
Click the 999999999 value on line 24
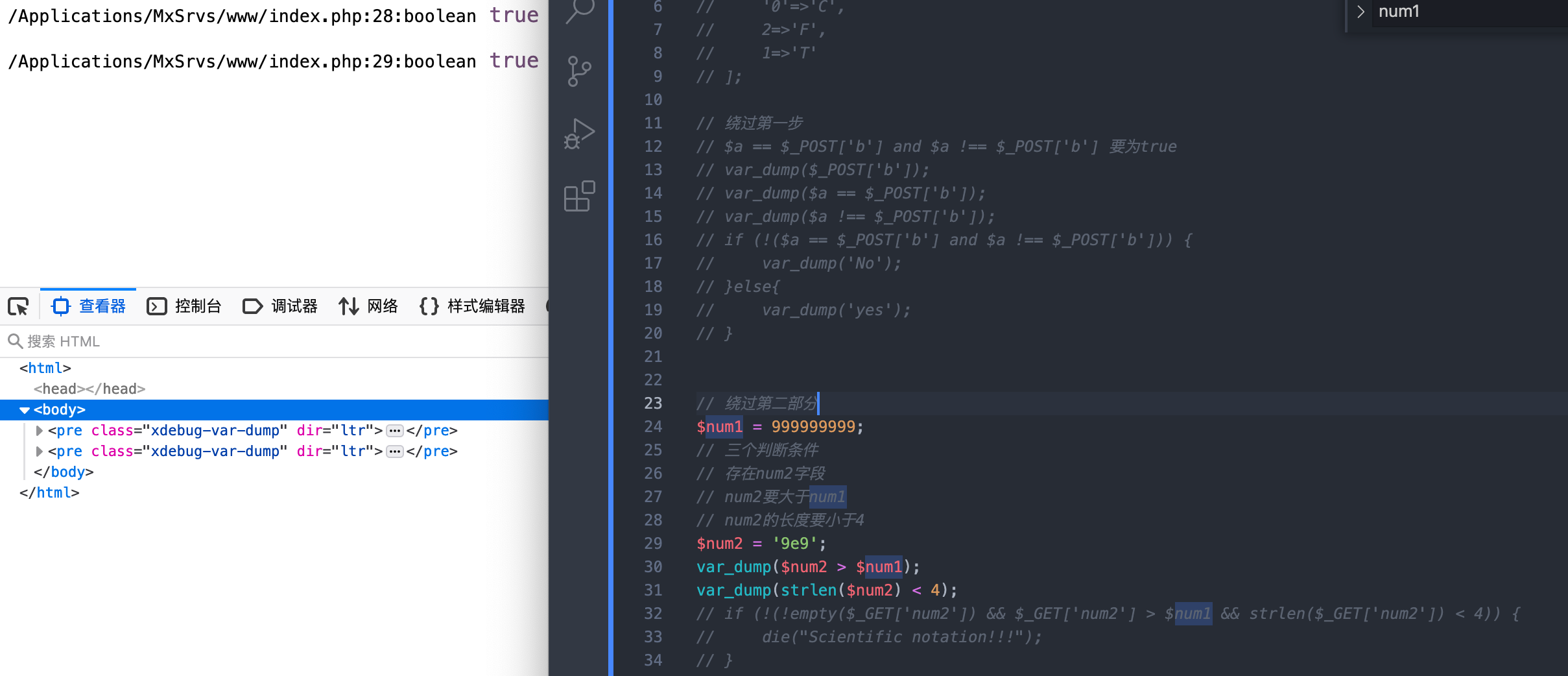tap(813, 427)
